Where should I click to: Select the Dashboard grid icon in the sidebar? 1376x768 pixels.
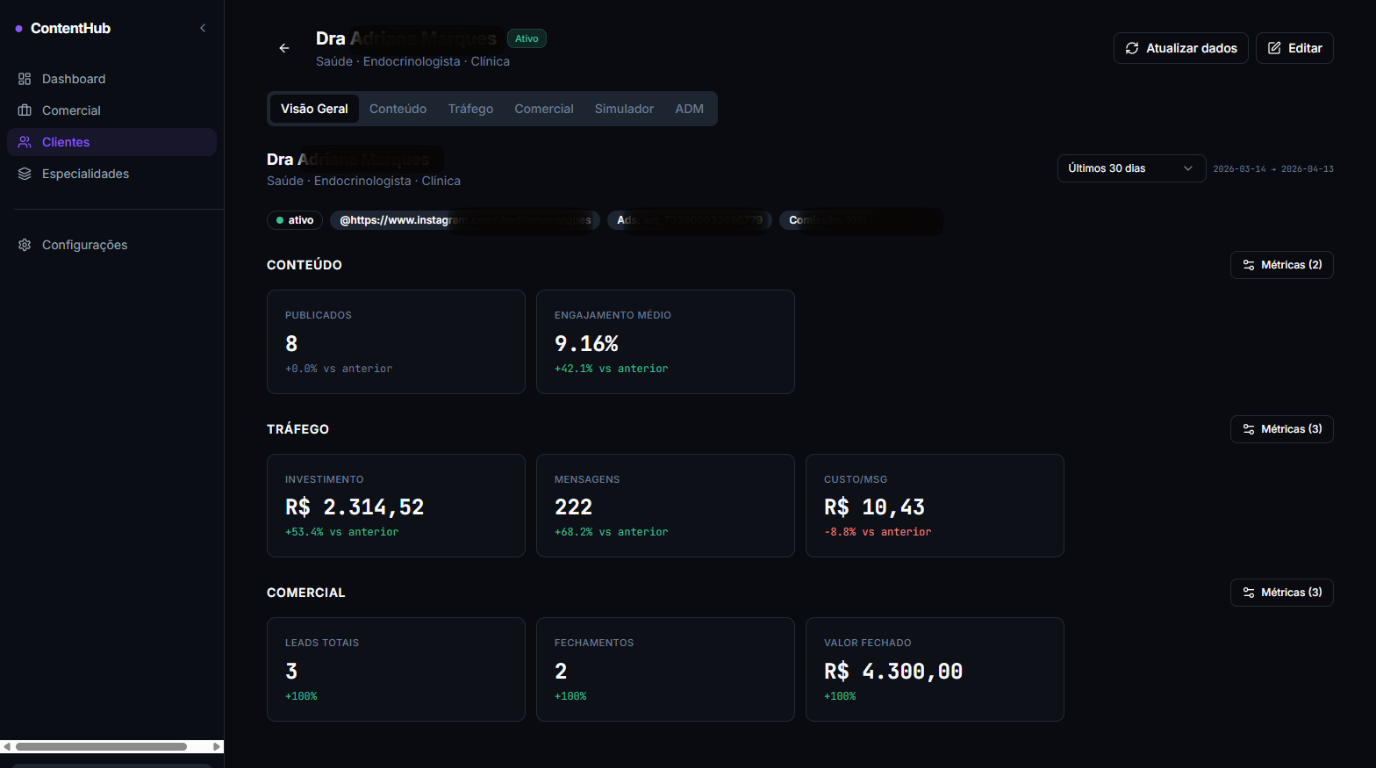click(24, 78)
